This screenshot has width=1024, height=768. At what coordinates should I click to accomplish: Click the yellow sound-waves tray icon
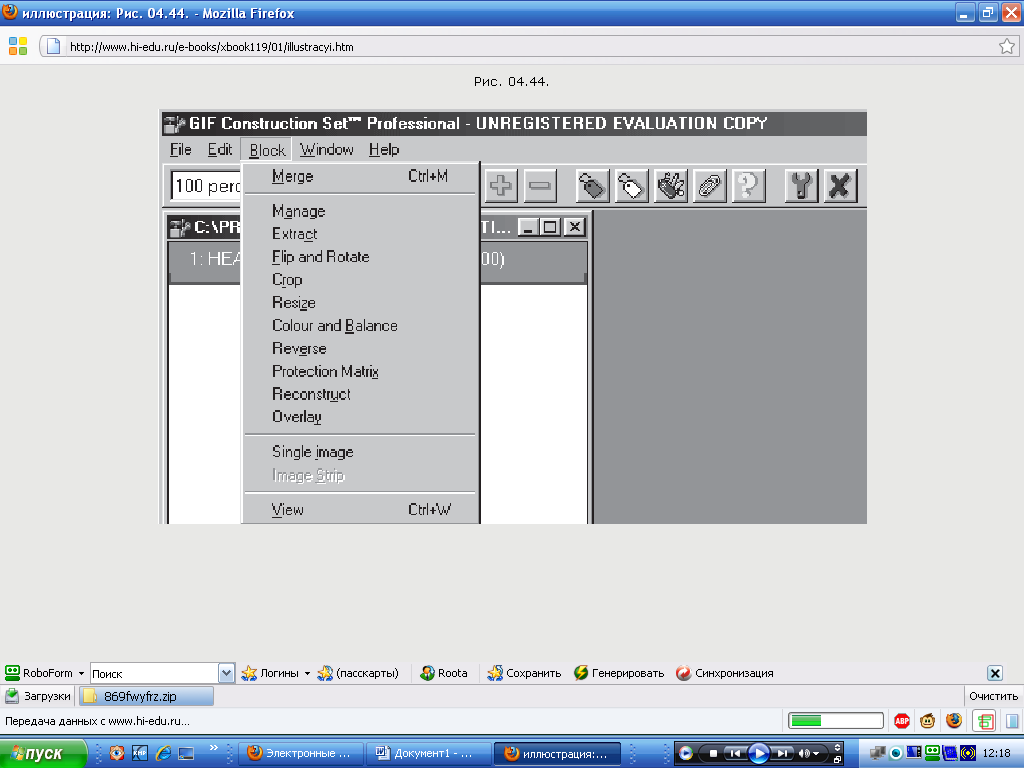point(968,753)
